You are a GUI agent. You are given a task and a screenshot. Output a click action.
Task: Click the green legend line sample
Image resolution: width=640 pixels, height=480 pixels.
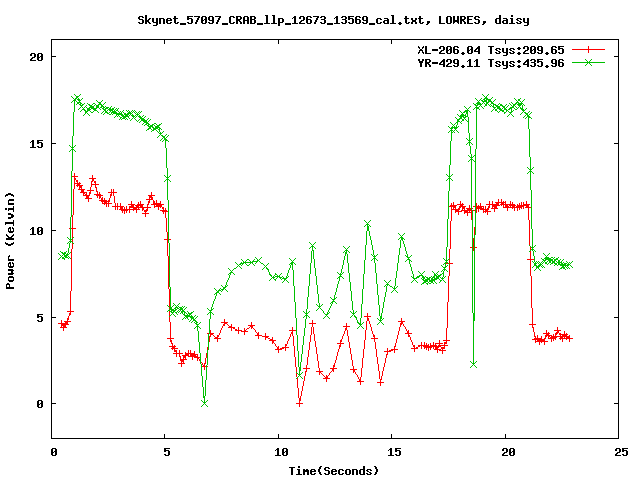click(x=588, y=62)
